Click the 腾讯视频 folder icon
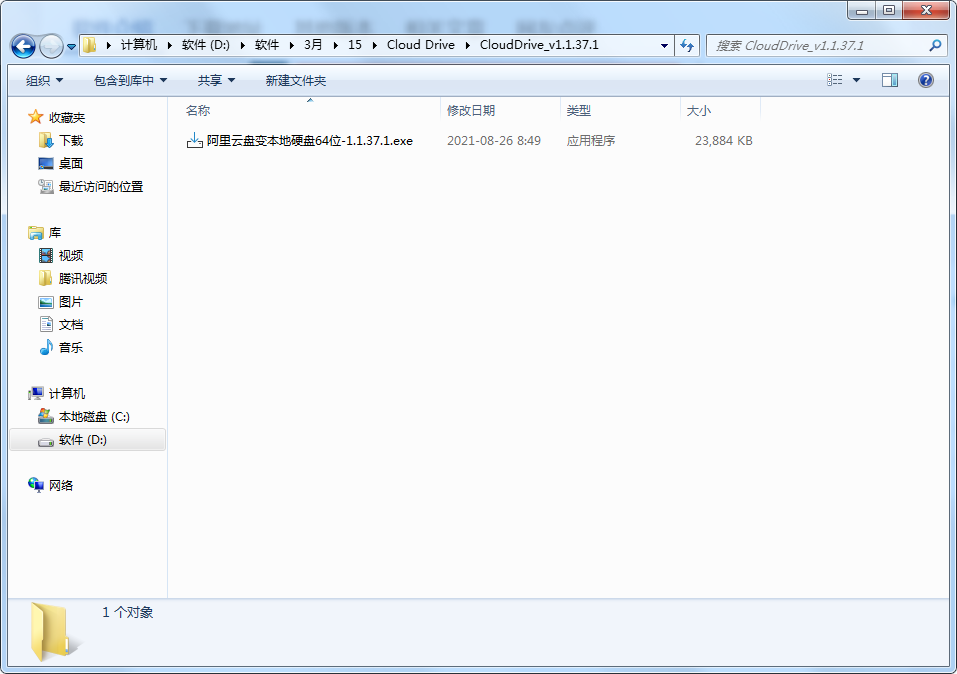 coord(46,278)
